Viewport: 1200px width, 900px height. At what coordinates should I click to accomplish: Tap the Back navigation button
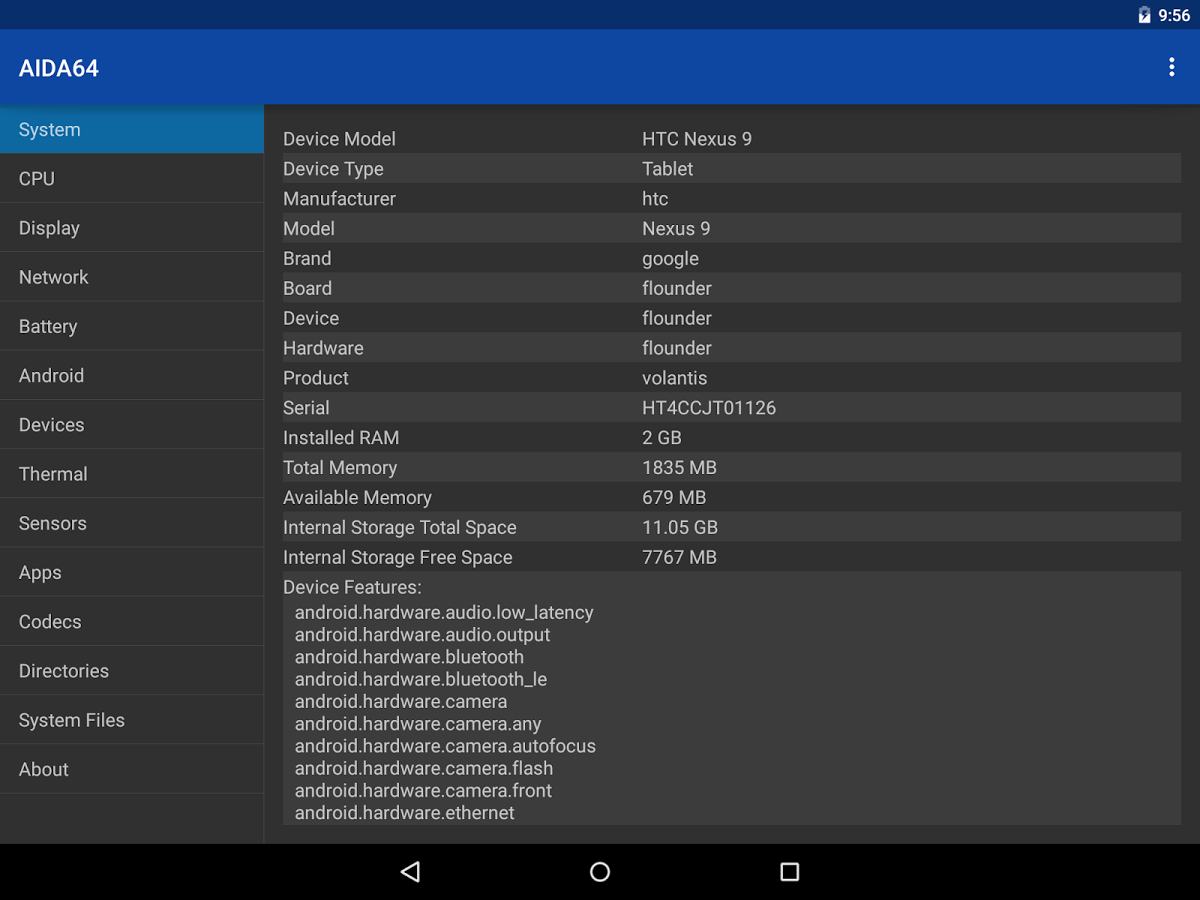tap(410, 871)
